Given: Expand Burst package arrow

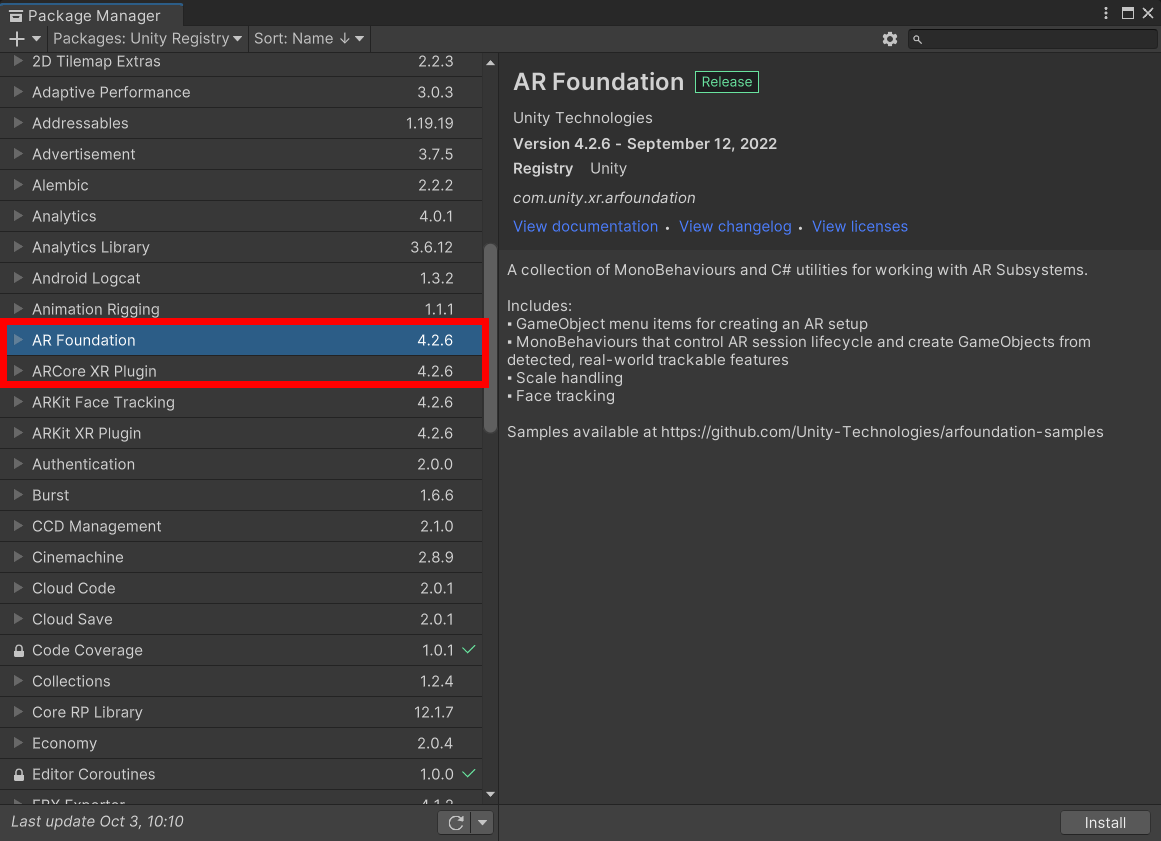Looking at the screenshot, I should click(19, 495).
